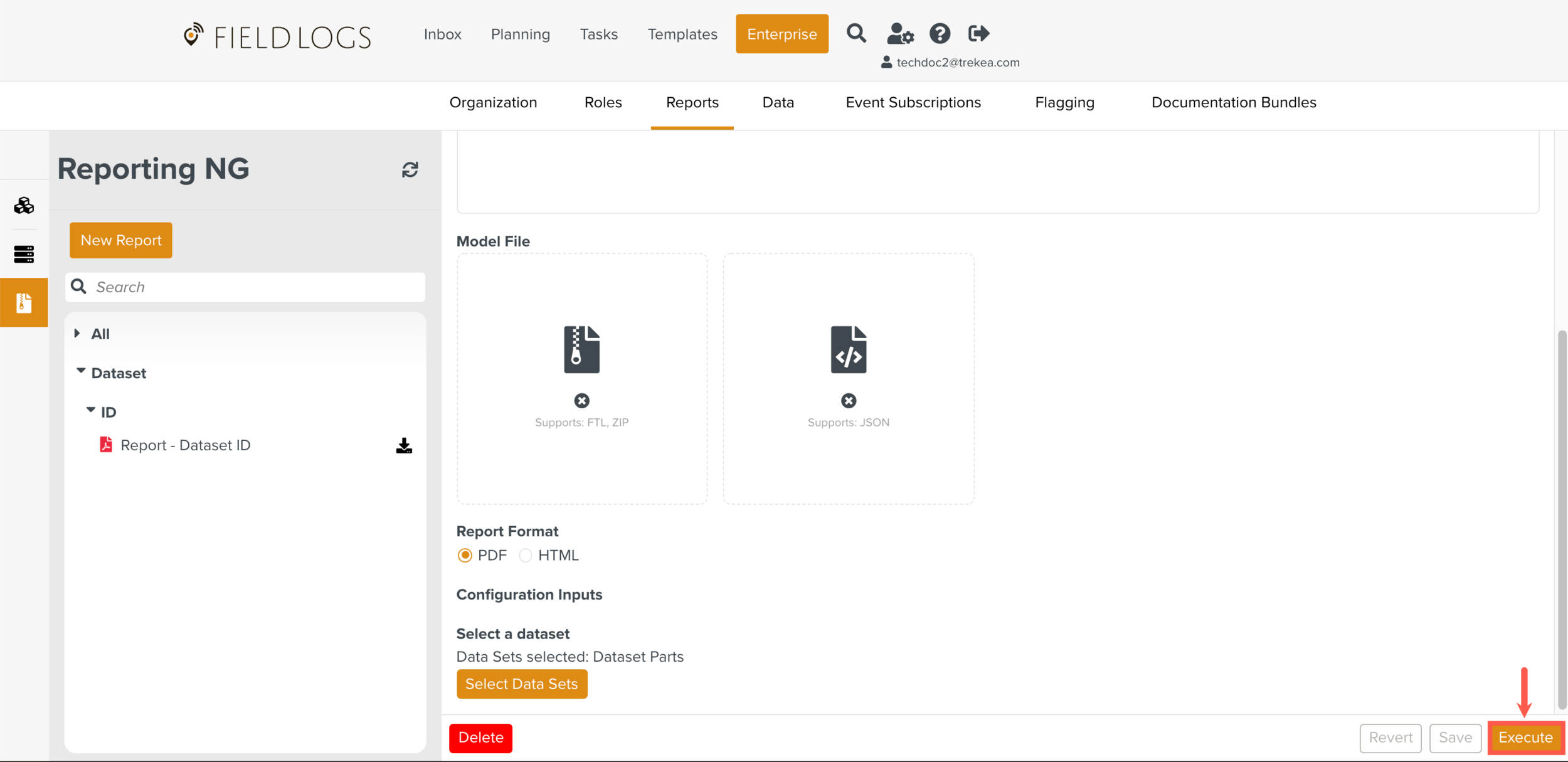Click the search magnifier icon in header
This screenshot has width=1568, height=762.
(x=856, y=33)
